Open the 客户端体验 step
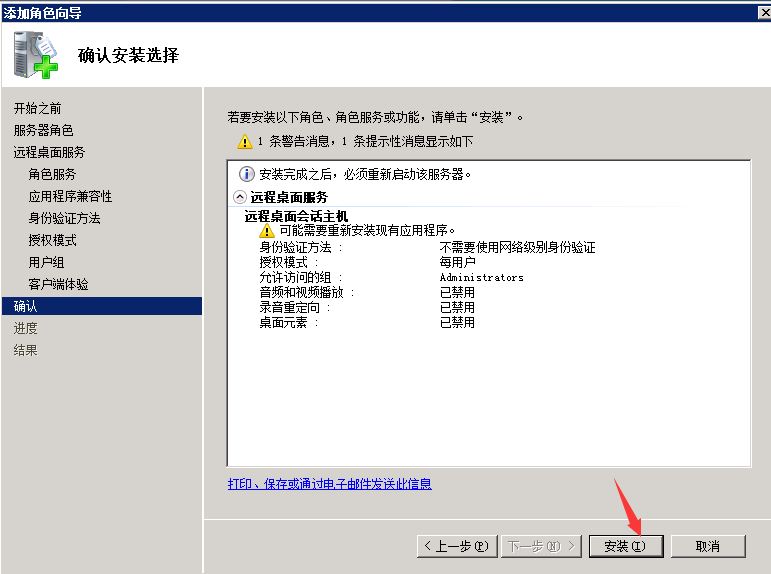Image resolution: width=771 pixels, height=574 pixels. tap(58, 284)
